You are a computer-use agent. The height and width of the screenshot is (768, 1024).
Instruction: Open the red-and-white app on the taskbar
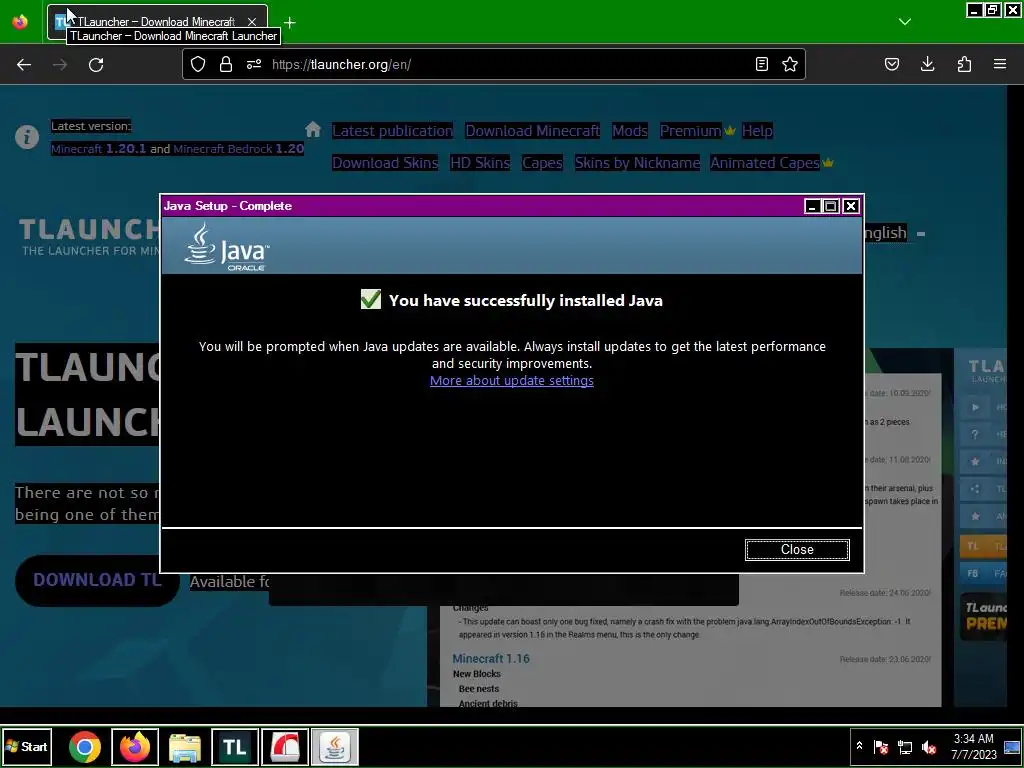click(285, 747)
